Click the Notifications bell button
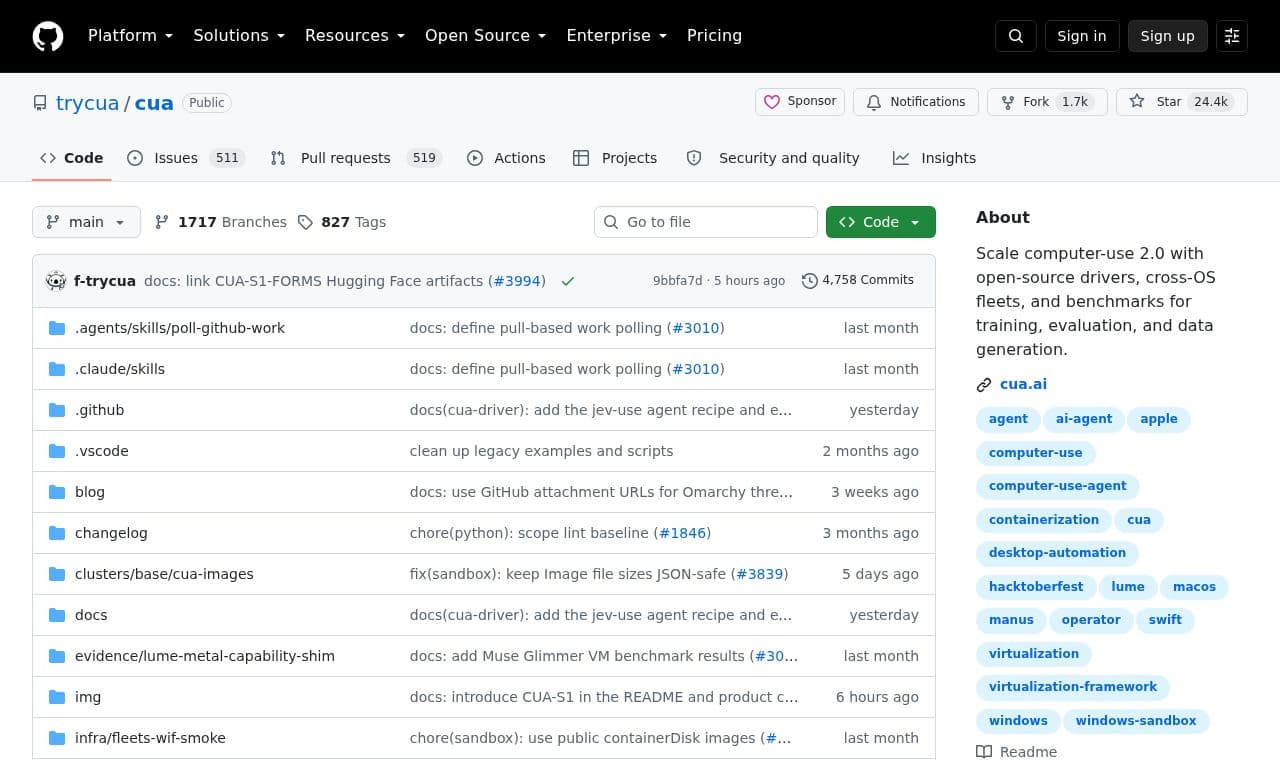1280x760 pixels. tap(916, 102)
